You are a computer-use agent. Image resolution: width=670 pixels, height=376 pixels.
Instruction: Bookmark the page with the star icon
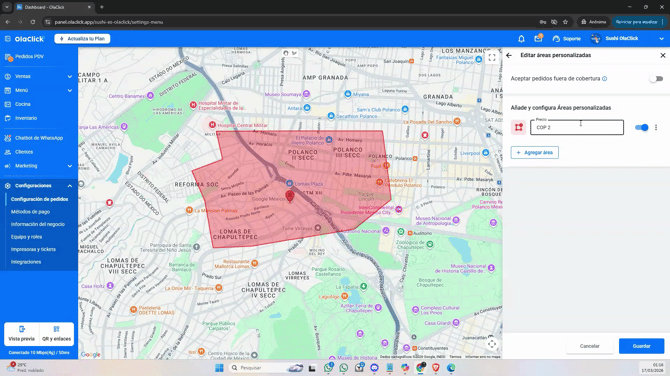click(x=565, y=22)
